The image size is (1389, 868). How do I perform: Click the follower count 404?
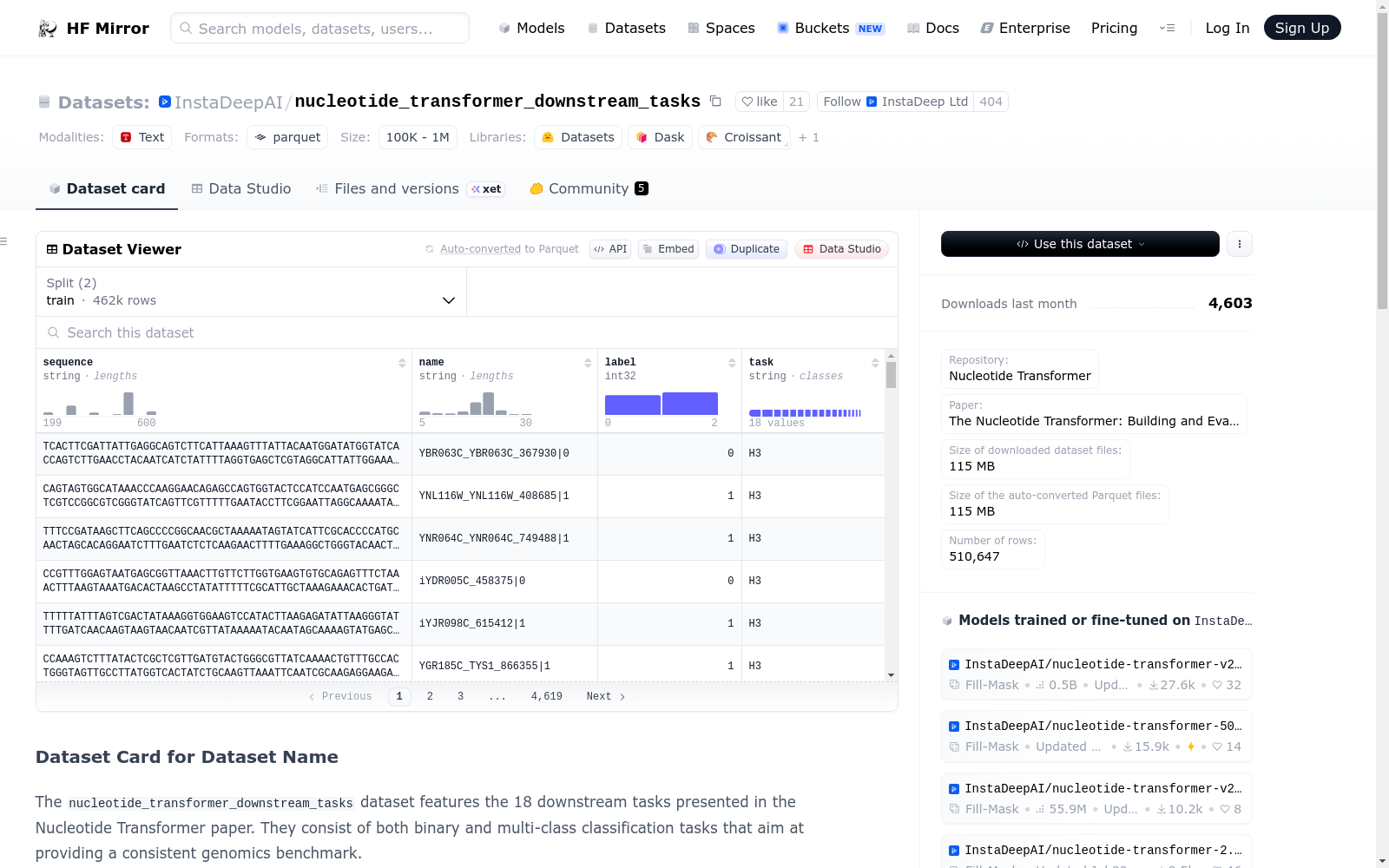991,102
